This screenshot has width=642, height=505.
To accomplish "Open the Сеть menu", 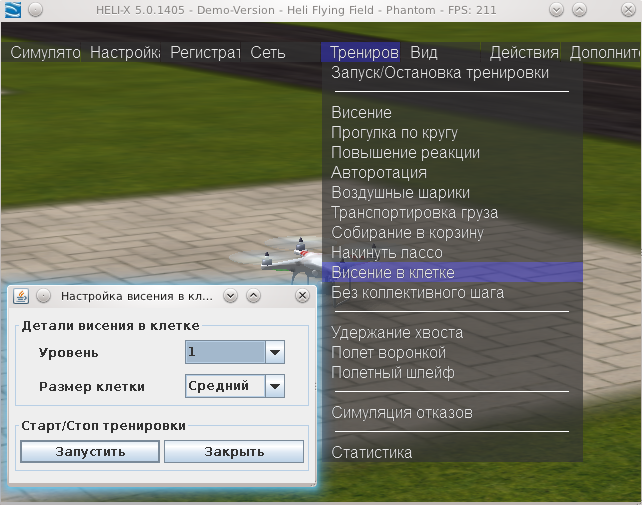I will click(281, 52).
